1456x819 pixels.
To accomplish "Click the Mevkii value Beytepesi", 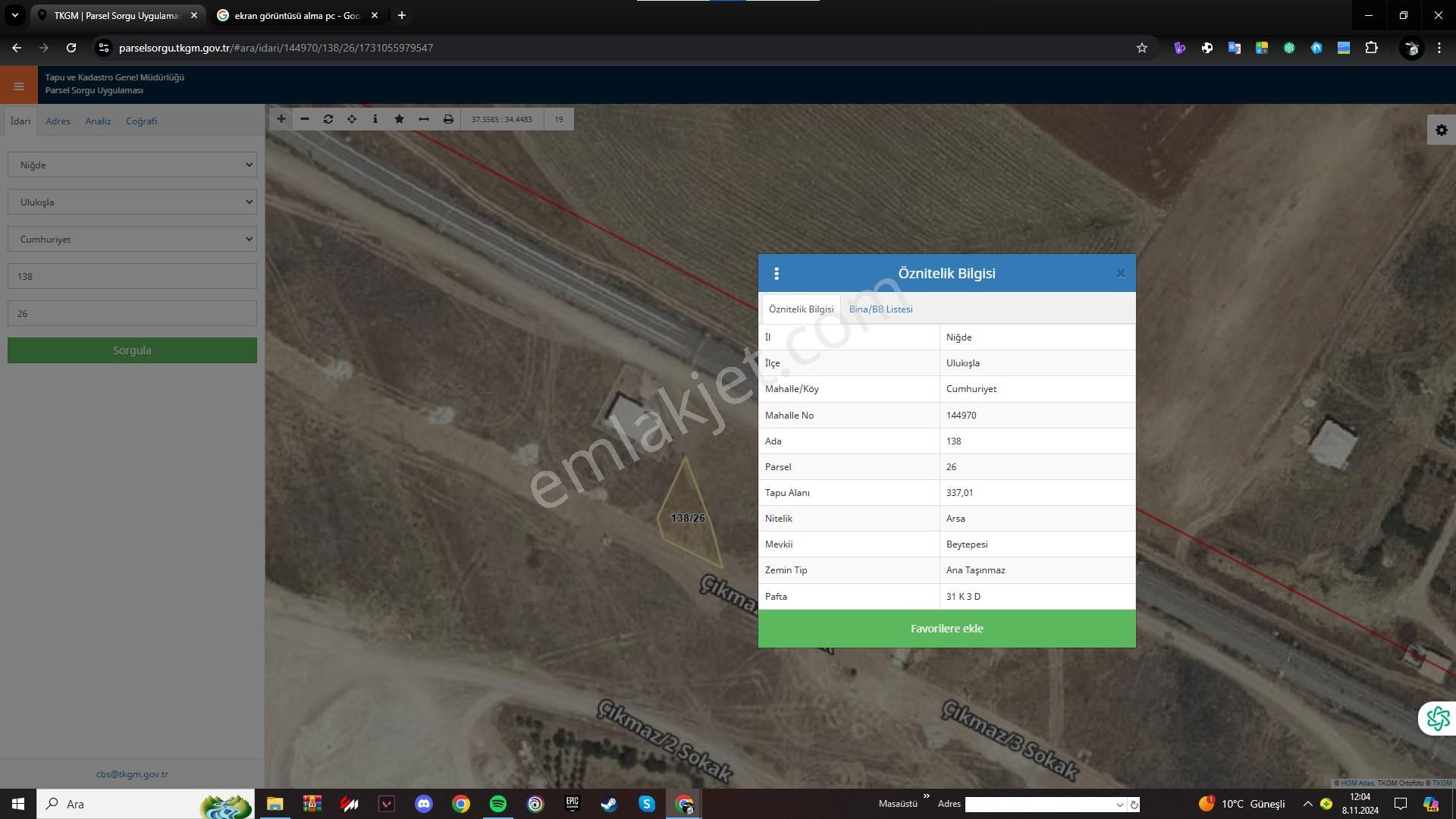I will pos(967,544).
